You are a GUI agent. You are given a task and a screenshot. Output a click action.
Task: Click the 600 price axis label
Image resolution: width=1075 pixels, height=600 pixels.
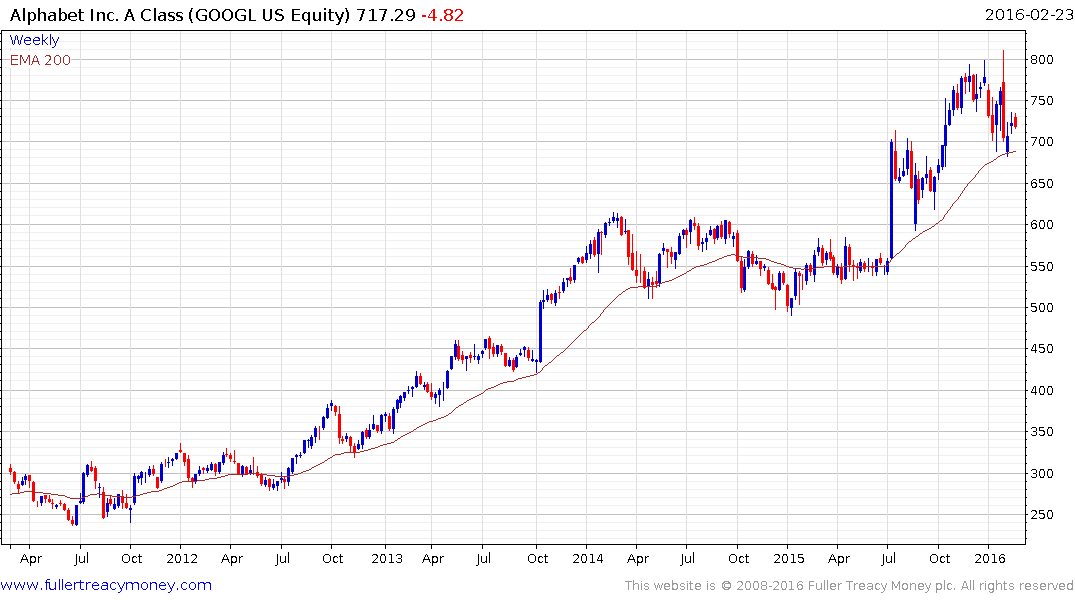1041,225
